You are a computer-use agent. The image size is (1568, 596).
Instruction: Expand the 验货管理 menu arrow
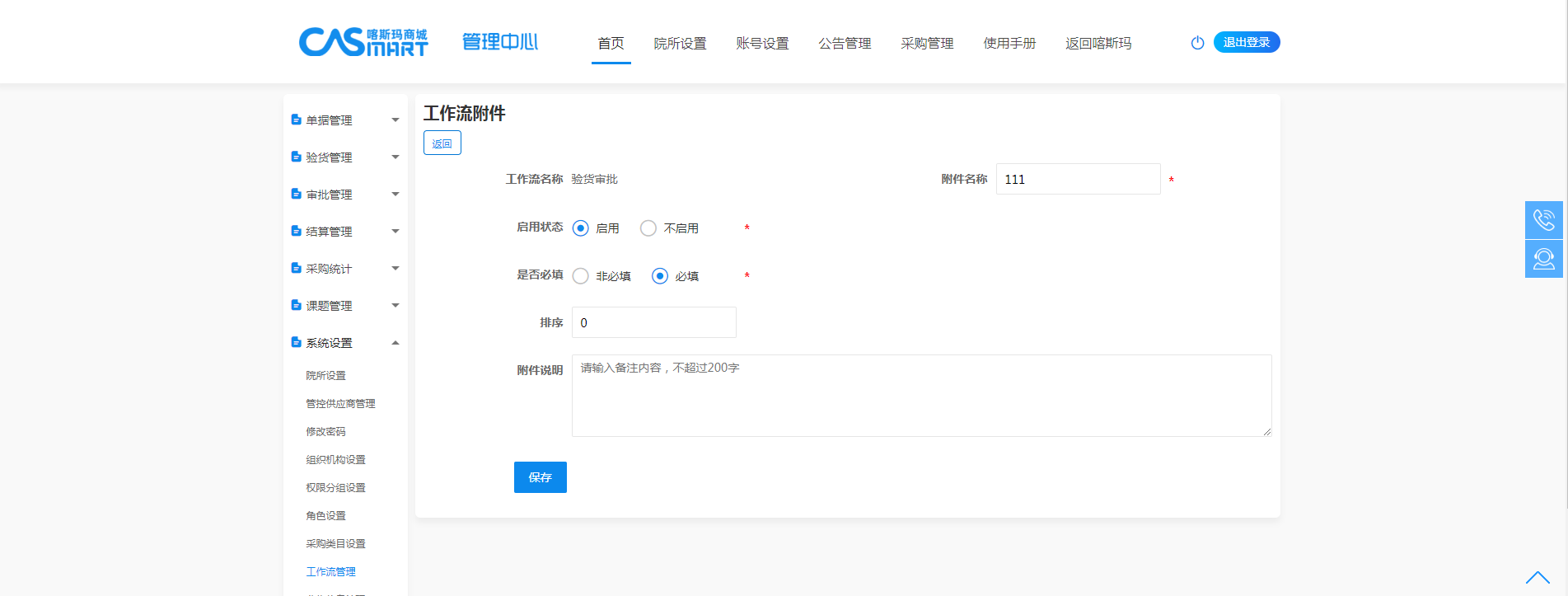pos(396,157)
